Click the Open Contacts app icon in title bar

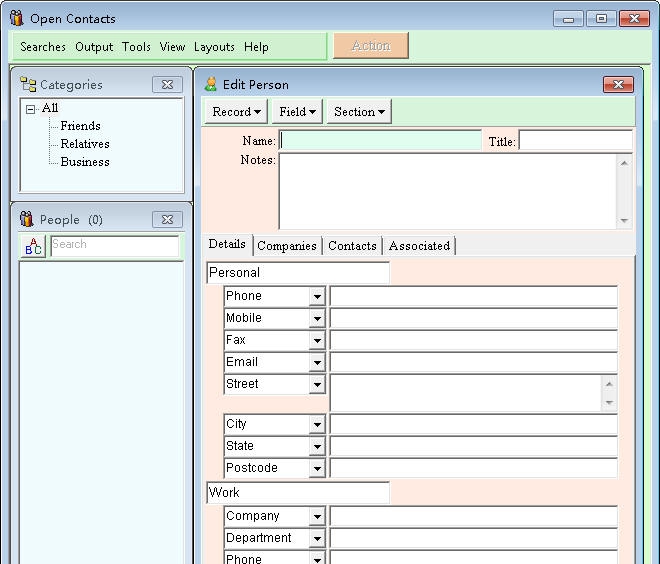pos(16,18)
